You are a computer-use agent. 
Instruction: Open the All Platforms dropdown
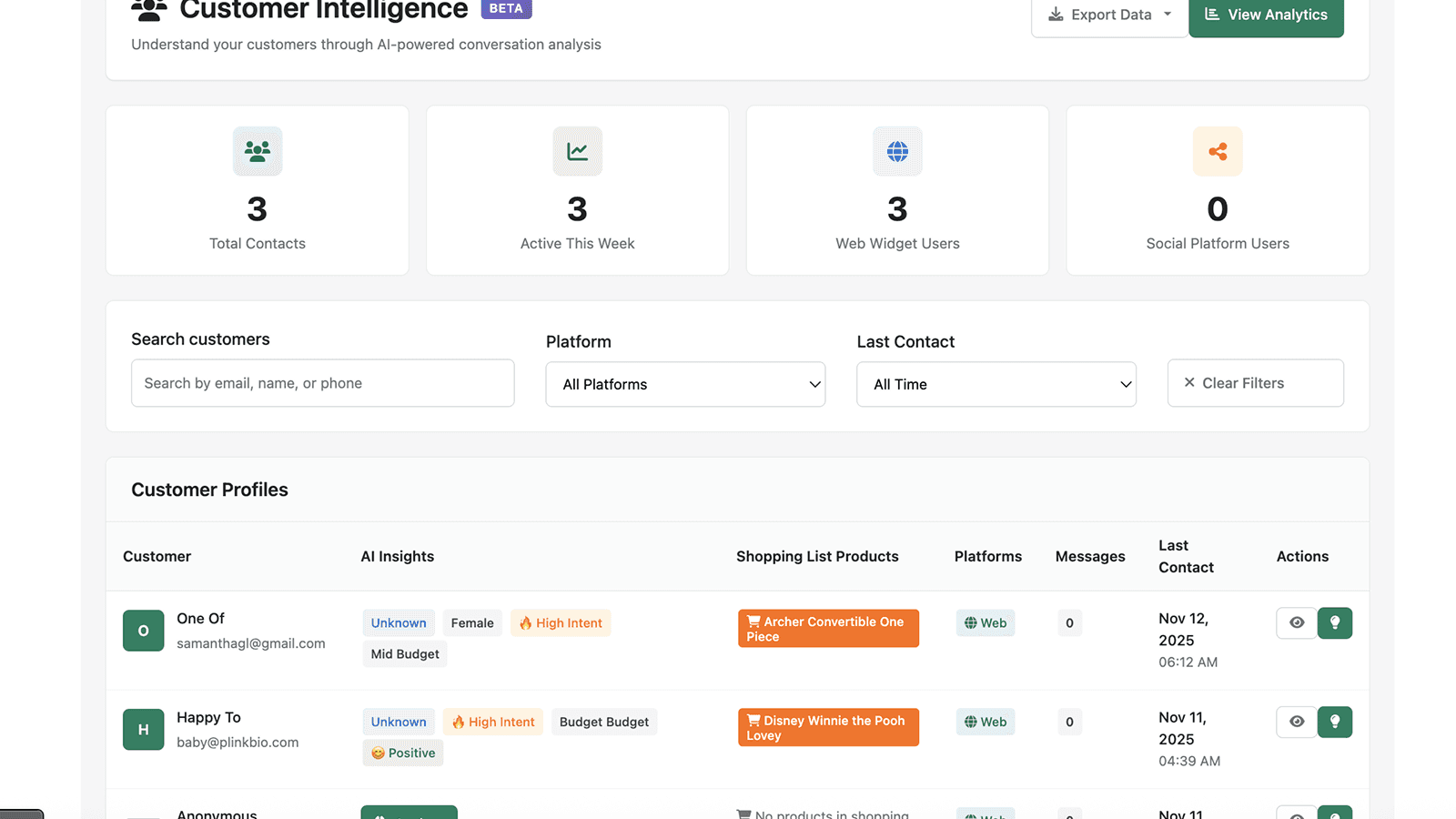[x=685, y=384]
